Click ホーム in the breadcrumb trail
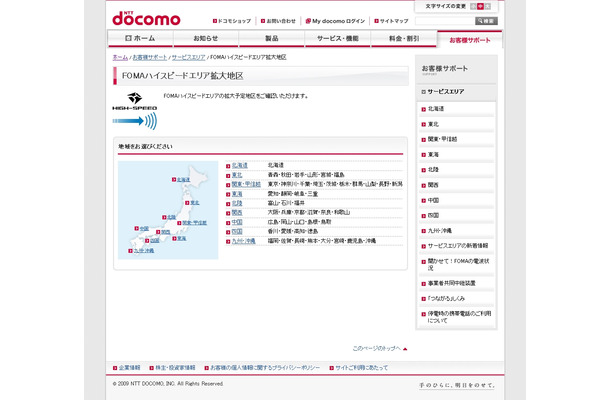This screenshot has height=400, width=610. coord(120,57)
